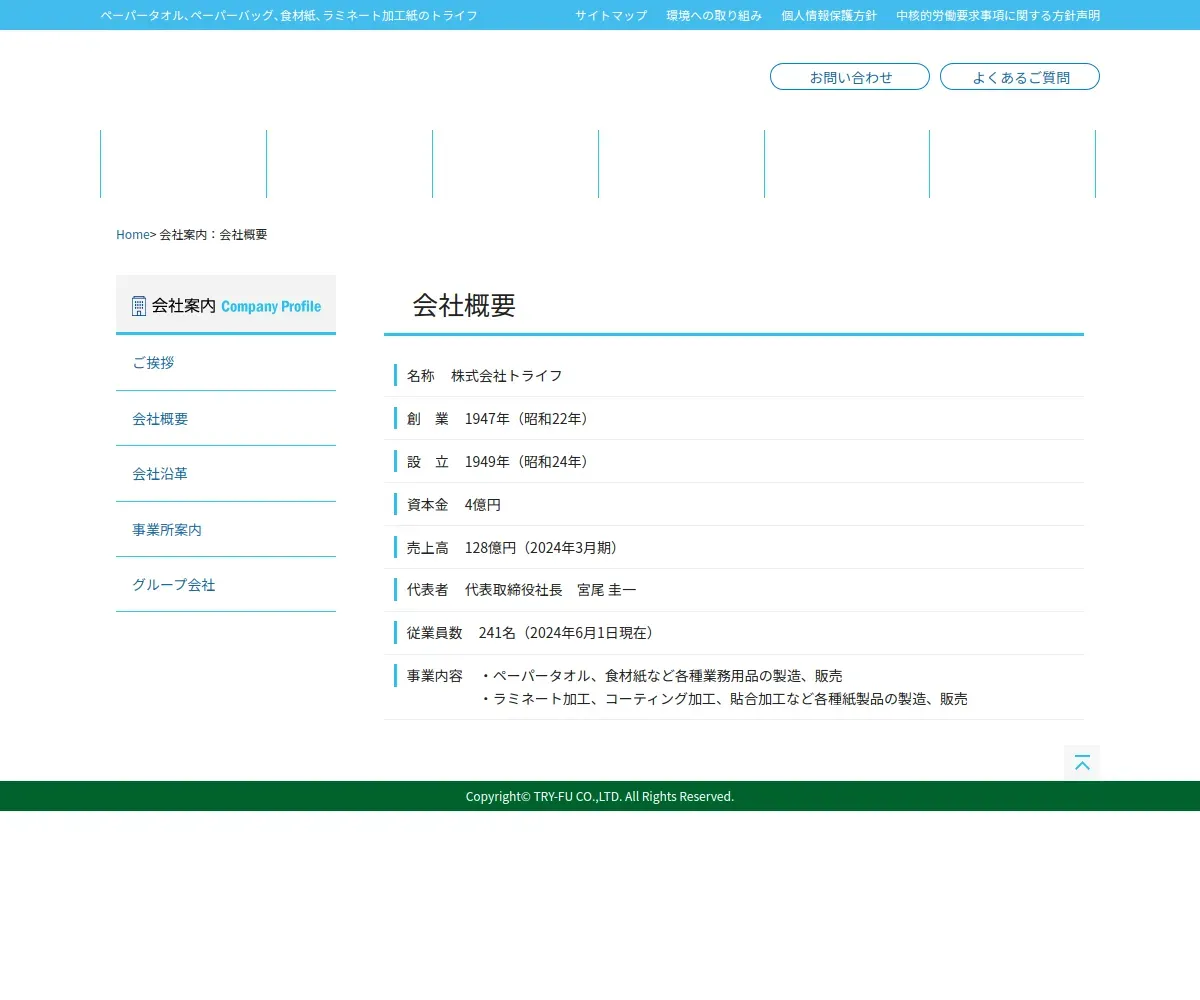Select 事業所案内 in the sidebar menu

pyautogui.click(x=226, y=529)
